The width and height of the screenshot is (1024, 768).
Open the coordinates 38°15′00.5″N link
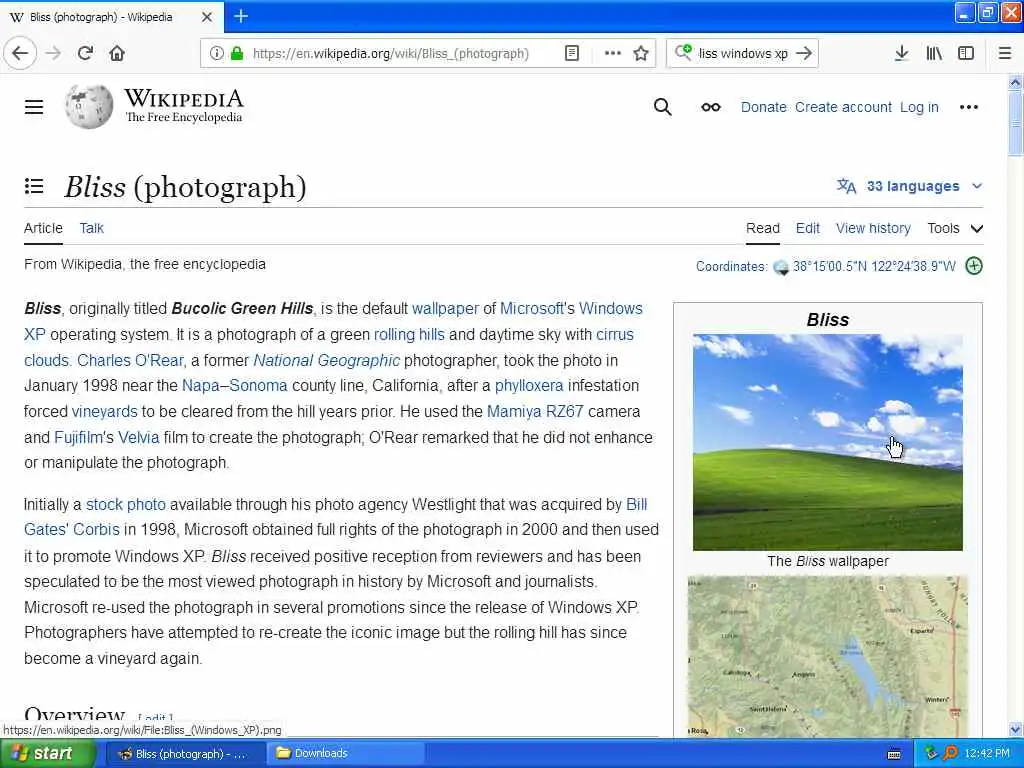pyautogui.click(x=874, y=266)
